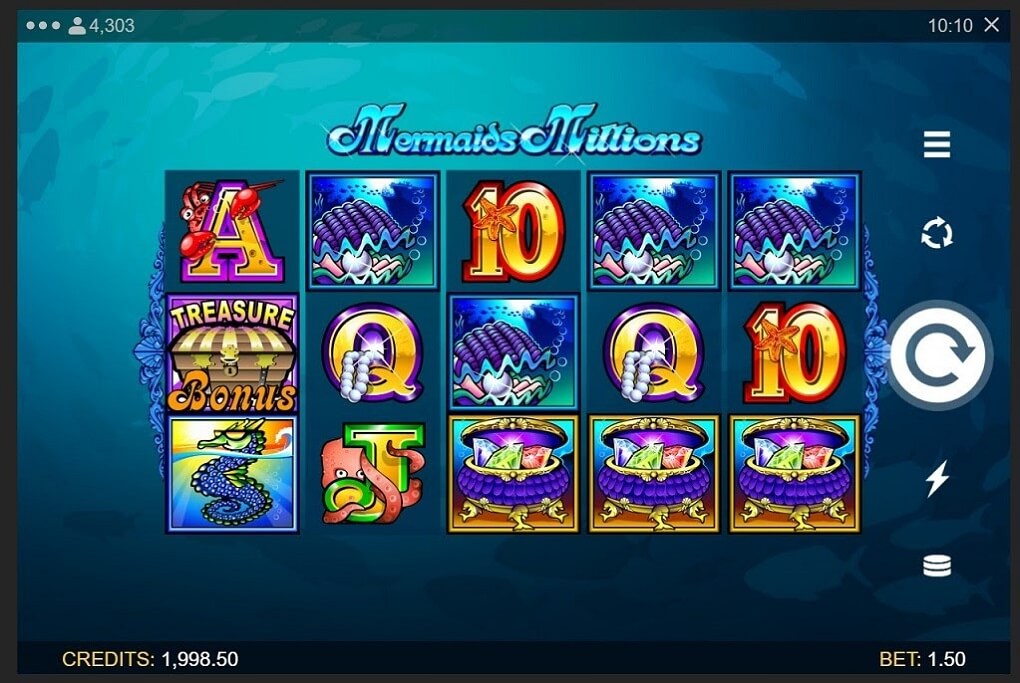Click the lobster A symbol
The width and height of the screenshot is (1020, 683).
232,231
